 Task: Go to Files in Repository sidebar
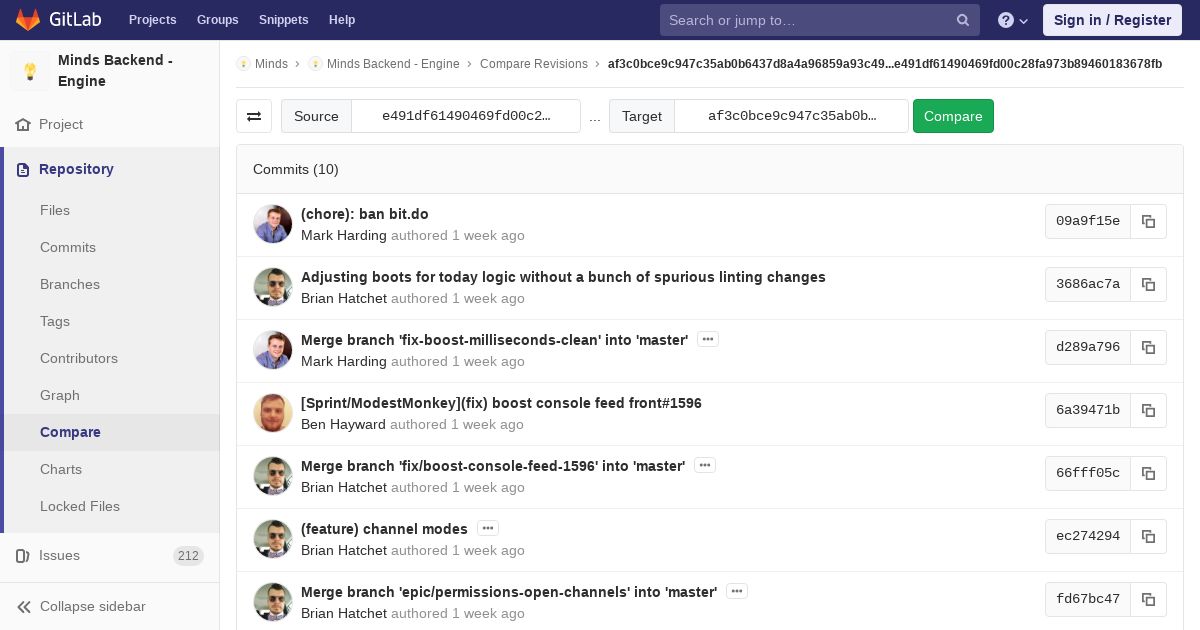55,211
